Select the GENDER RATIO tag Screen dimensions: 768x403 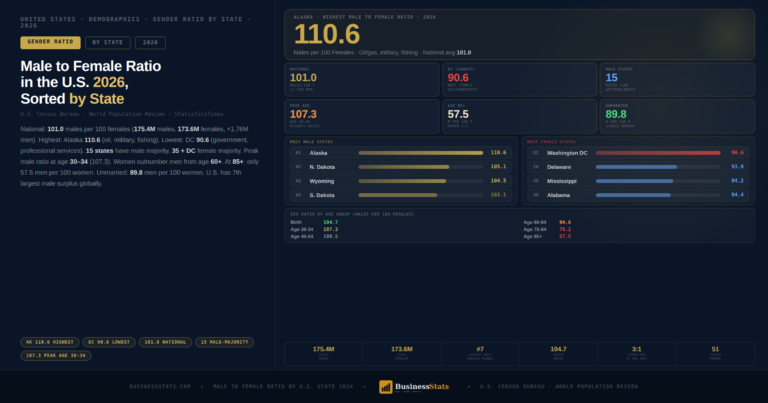50,43
